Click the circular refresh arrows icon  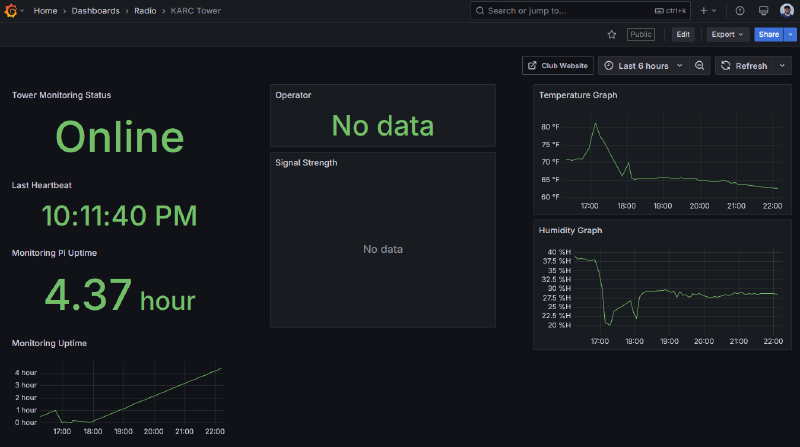[726, 65]
